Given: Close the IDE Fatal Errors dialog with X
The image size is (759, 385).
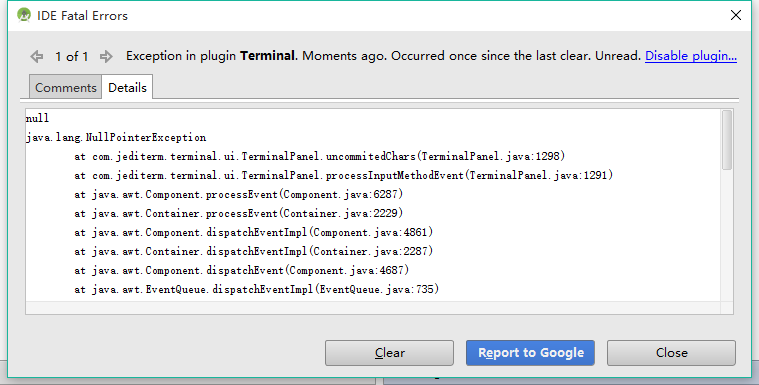Looking at the screenshot, I should click(x=736, y=15).
